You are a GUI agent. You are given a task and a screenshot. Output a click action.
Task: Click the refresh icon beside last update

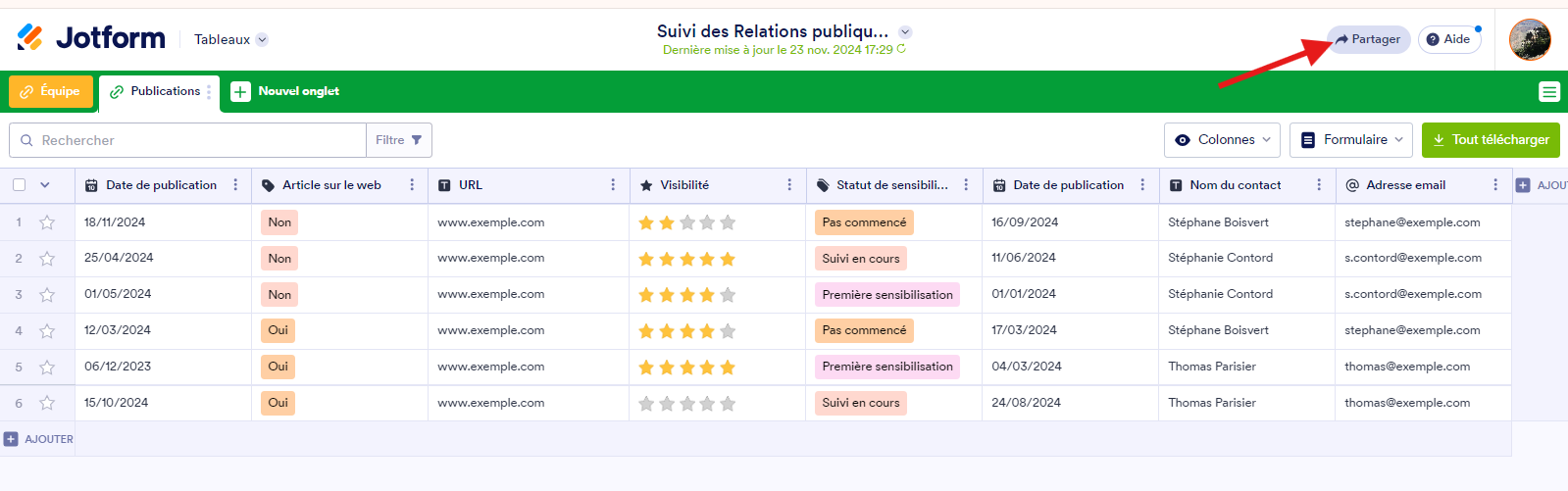(901, 49)
